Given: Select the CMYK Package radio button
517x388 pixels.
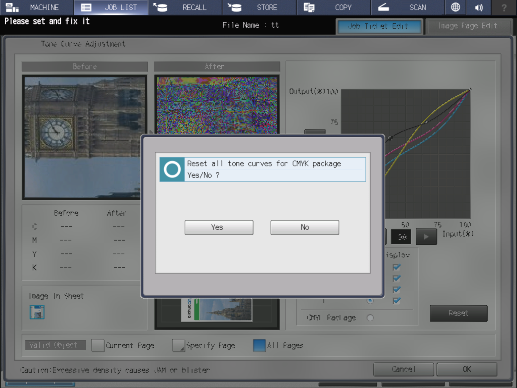Looking at the screenshot, I should pyautogui.click(x=370, y=318).
